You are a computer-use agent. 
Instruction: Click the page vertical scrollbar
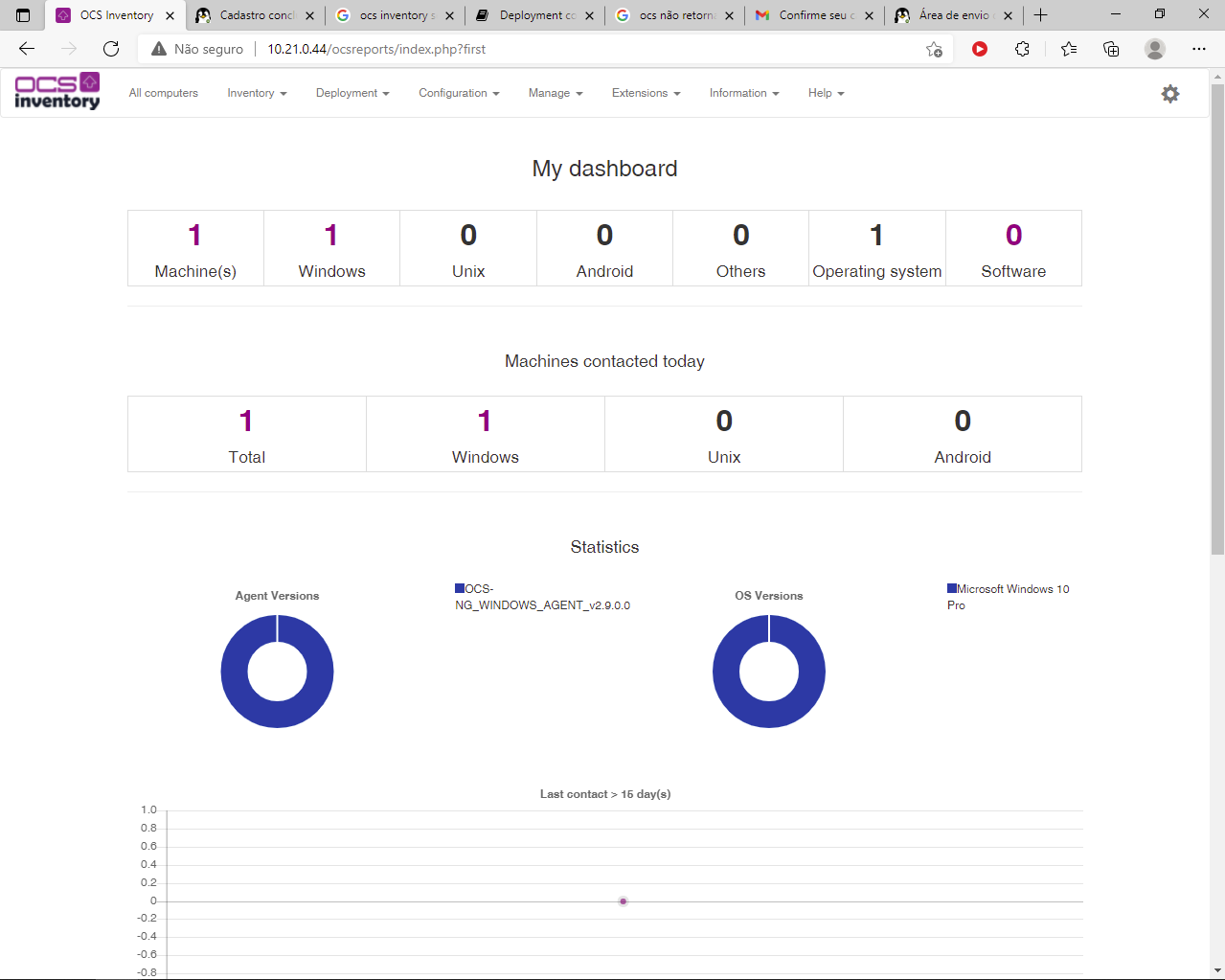click(1217, 319)
